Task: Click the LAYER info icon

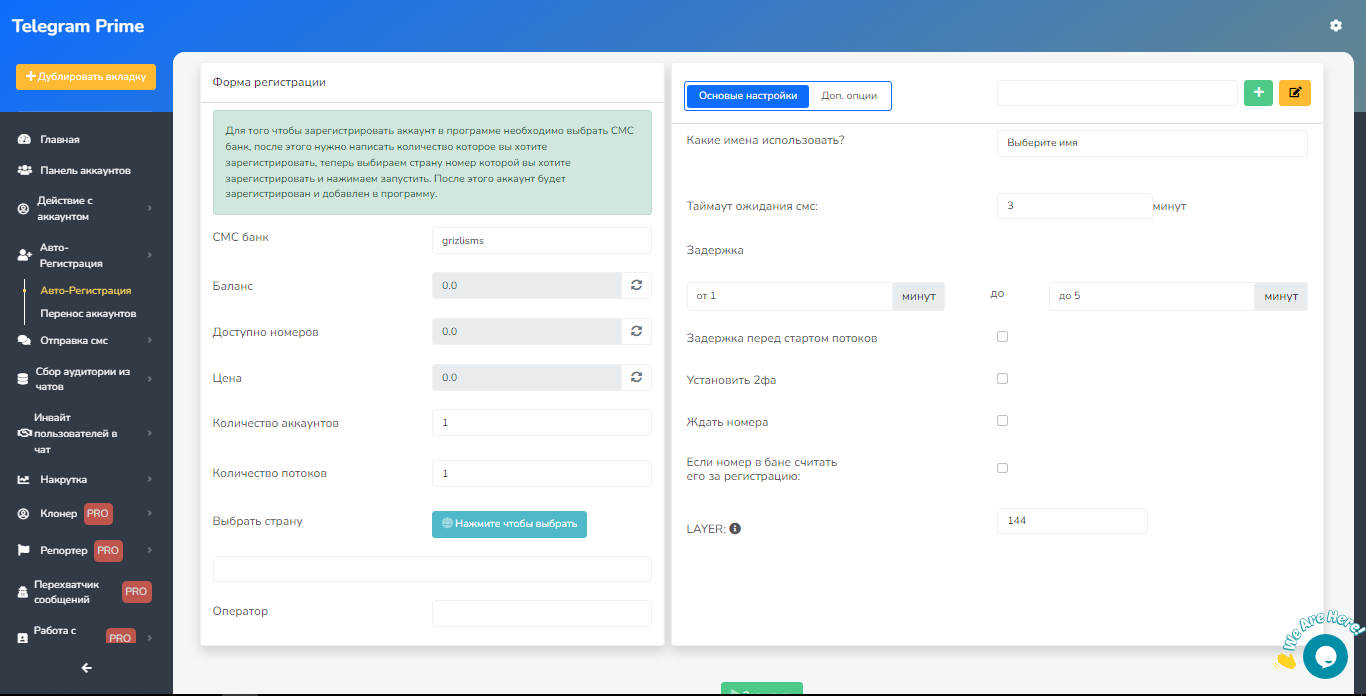Action: 735,528
